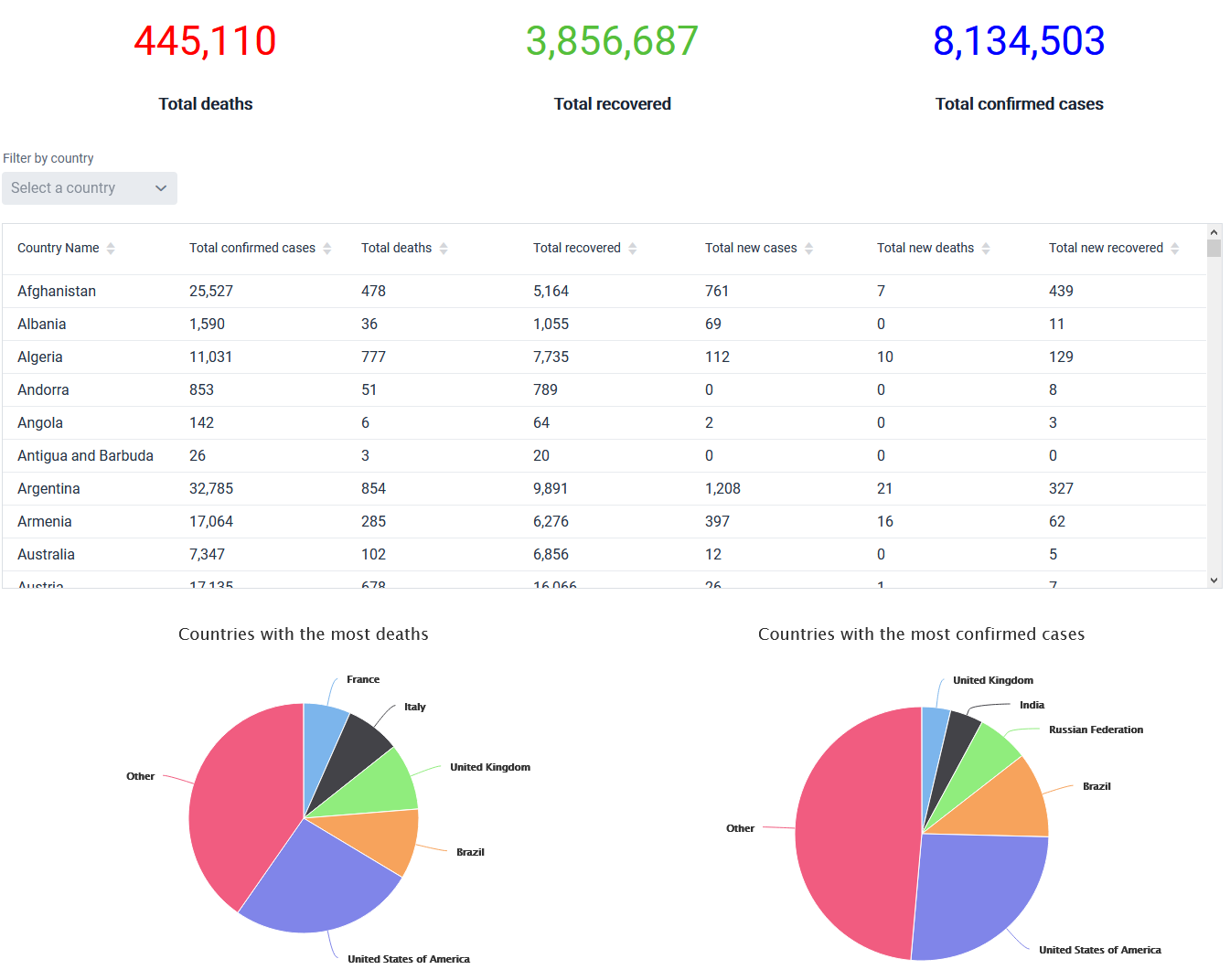The height and width of the screenshot is (980, 1230).
Task: Click Russian Federation label on confirmed chart
Action: [1096, 730]
